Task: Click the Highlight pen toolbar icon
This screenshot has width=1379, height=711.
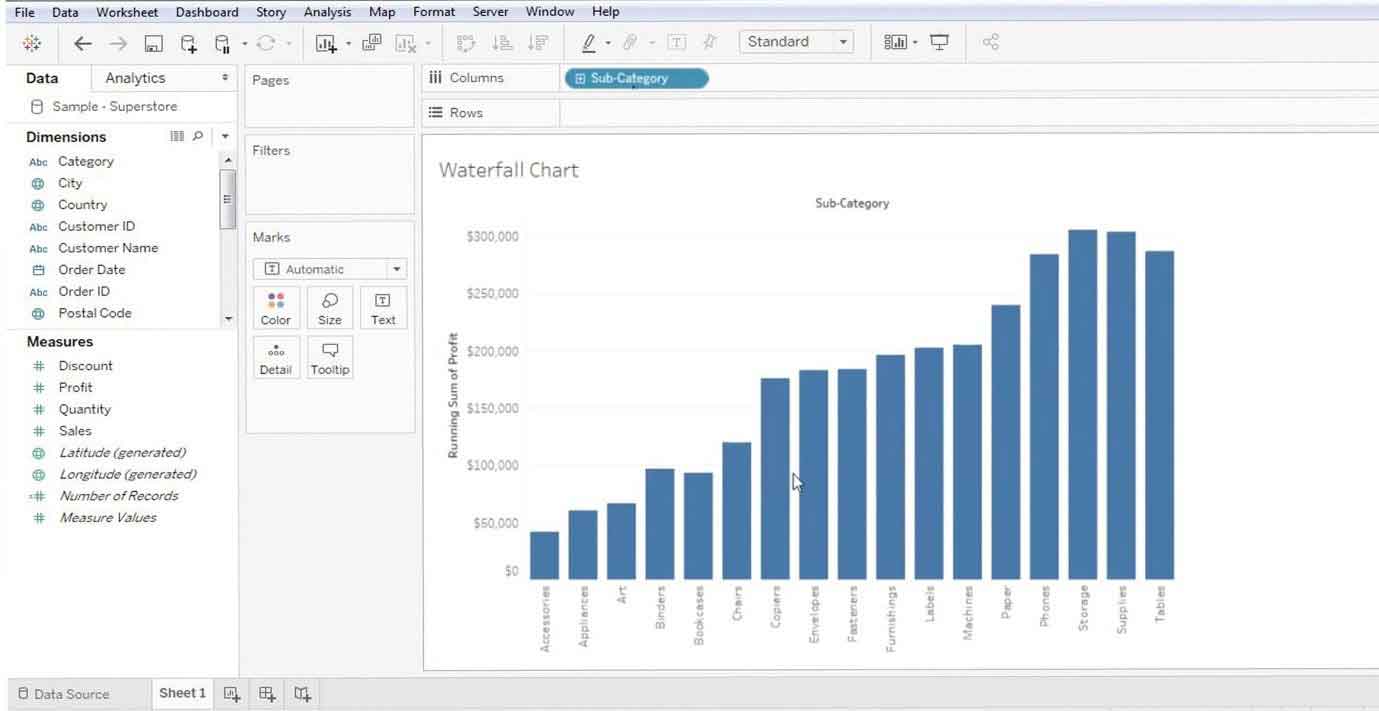Action: coord(592,42)
